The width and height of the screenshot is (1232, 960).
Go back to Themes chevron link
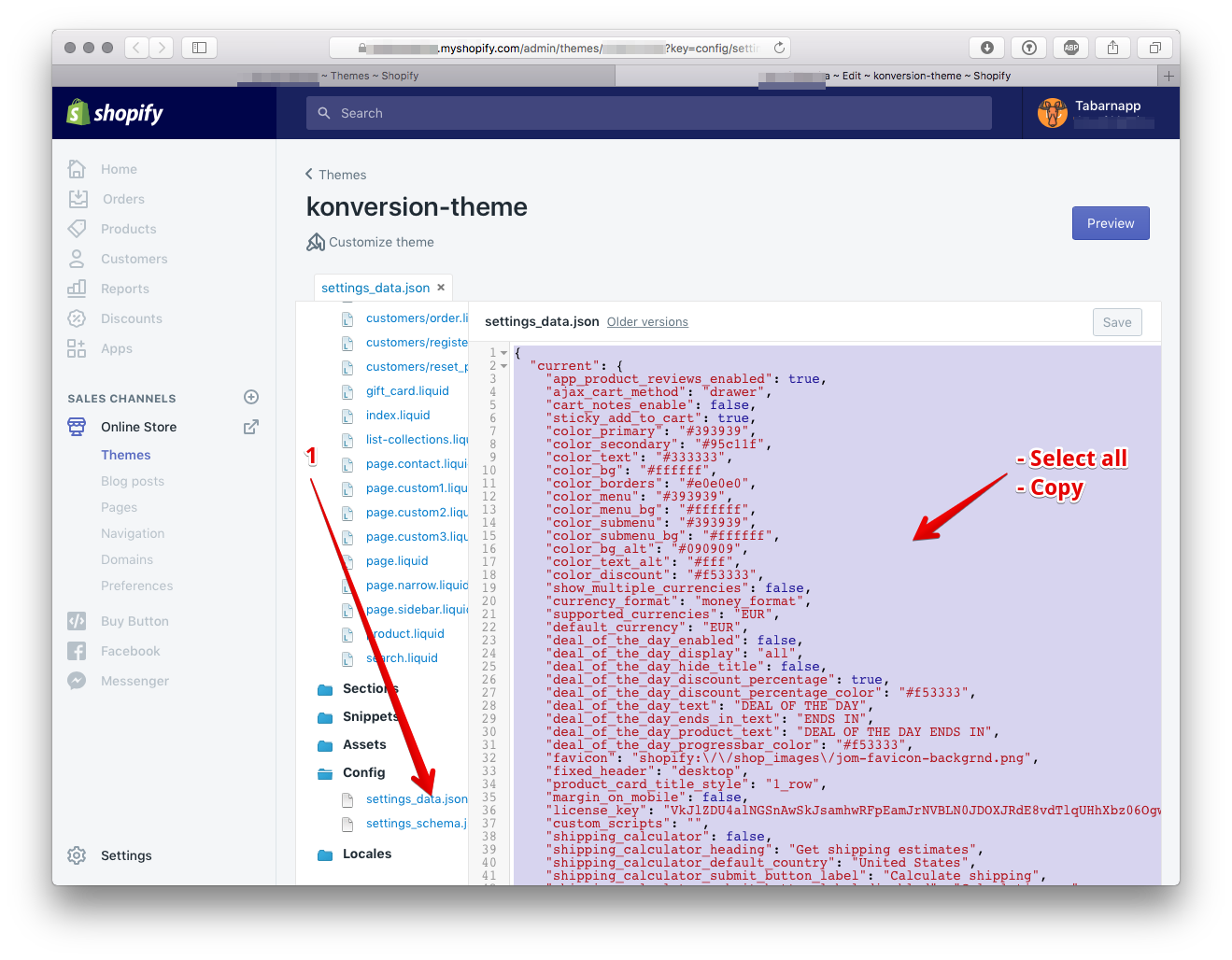tap(335, 175)
